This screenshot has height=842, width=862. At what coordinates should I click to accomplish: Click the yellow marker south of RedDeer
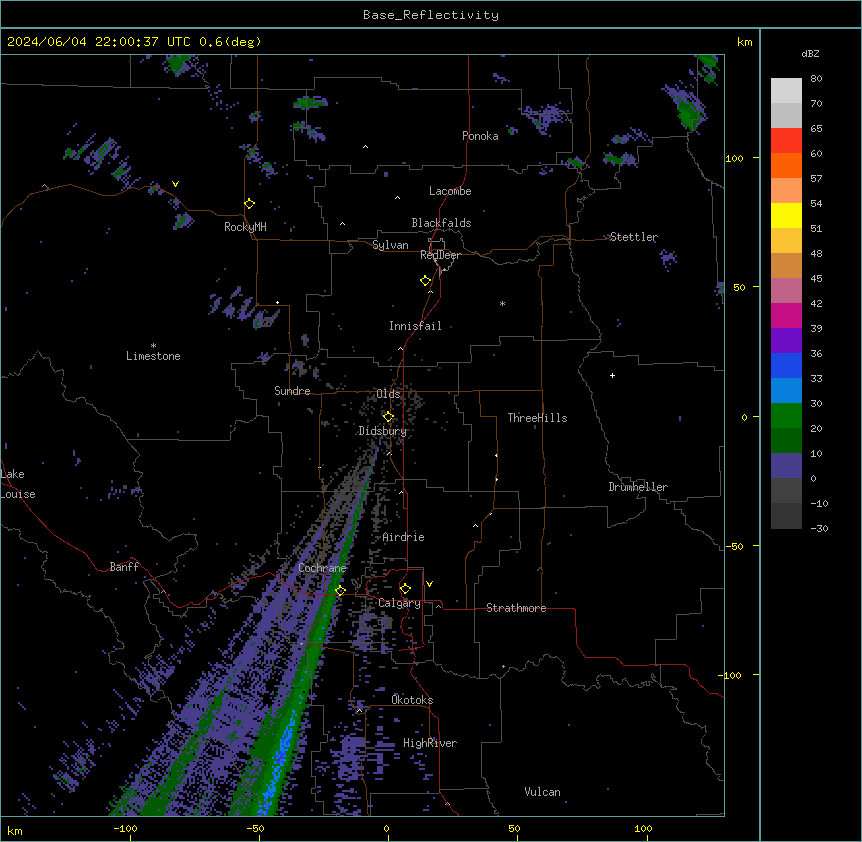(x=426, y=281)
